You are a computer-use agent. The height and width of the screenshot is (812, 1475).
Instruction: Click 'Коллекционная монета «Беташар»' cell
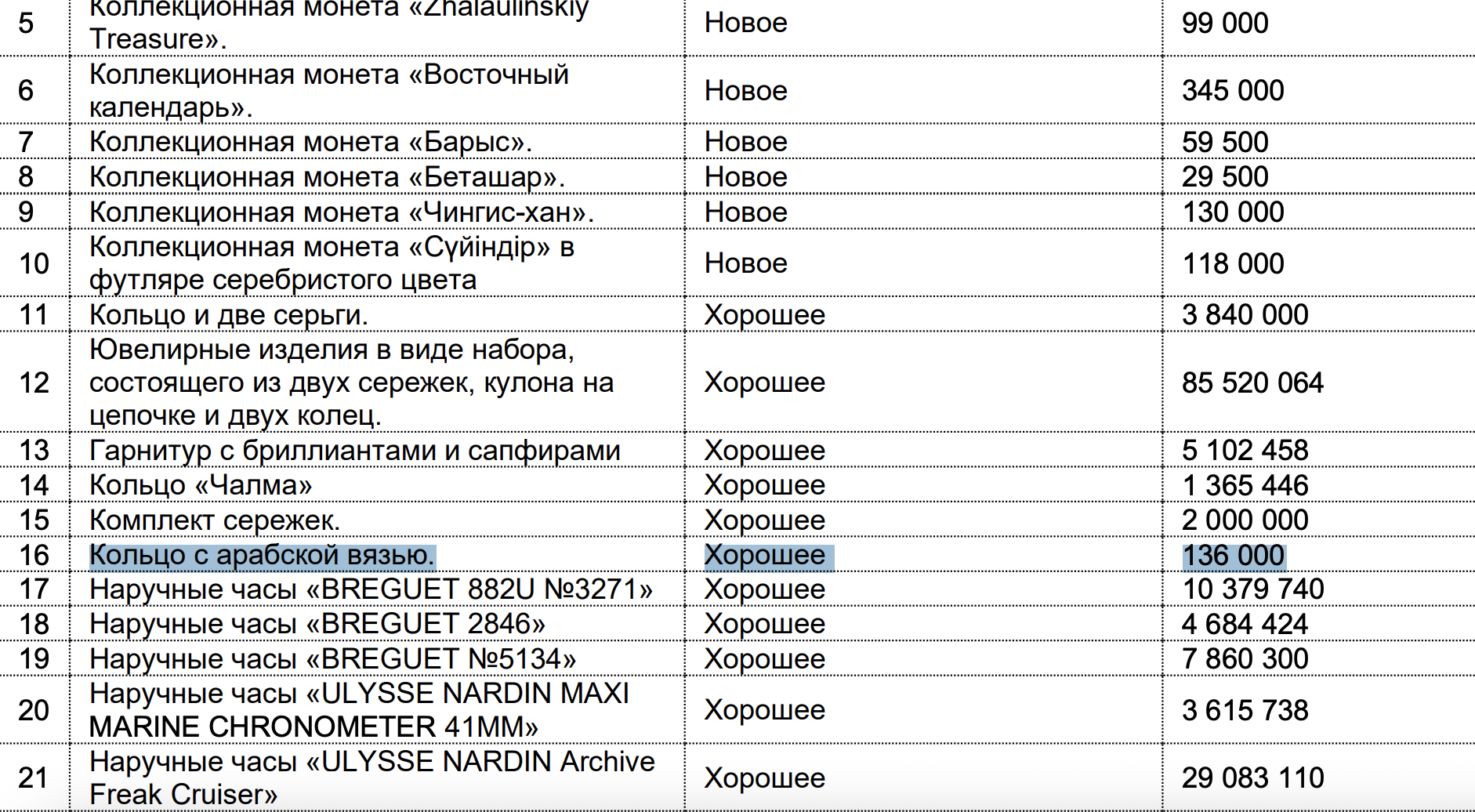coord(327,177)
